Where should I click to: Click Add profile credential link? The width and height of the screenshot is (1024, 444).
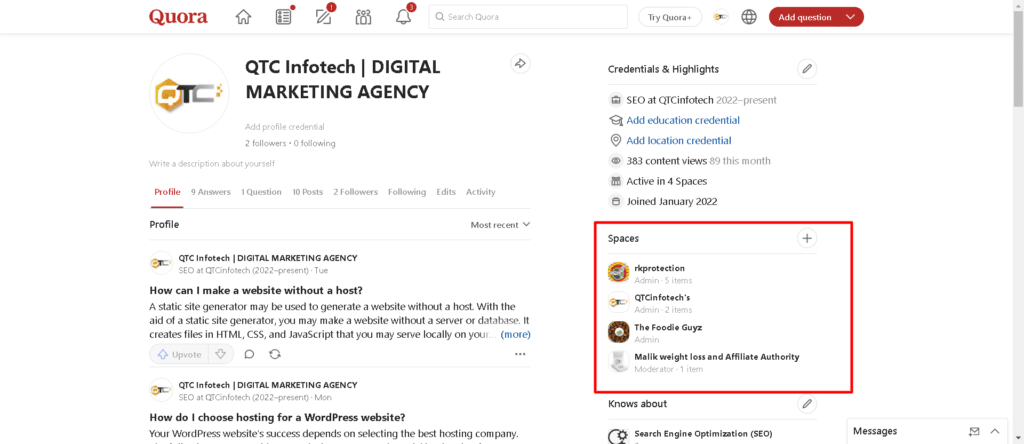coord(285,127)
